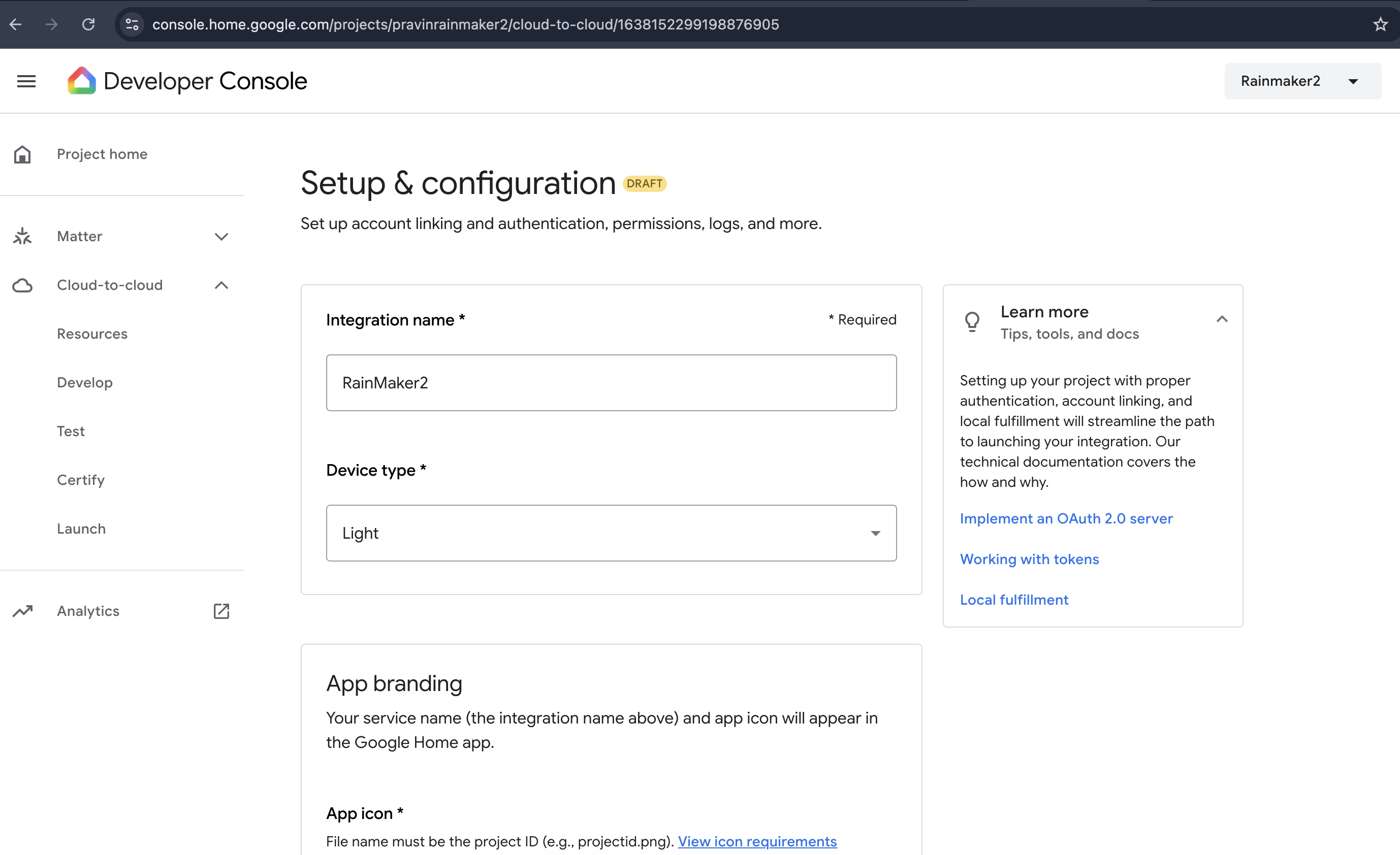Expand the Matter section chevron

tap(221, 236)
